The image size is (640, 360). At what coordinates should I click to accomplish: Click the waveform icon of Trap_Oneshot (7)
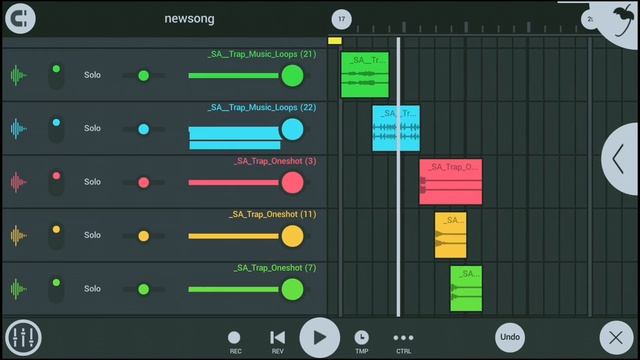coord(18,289)
